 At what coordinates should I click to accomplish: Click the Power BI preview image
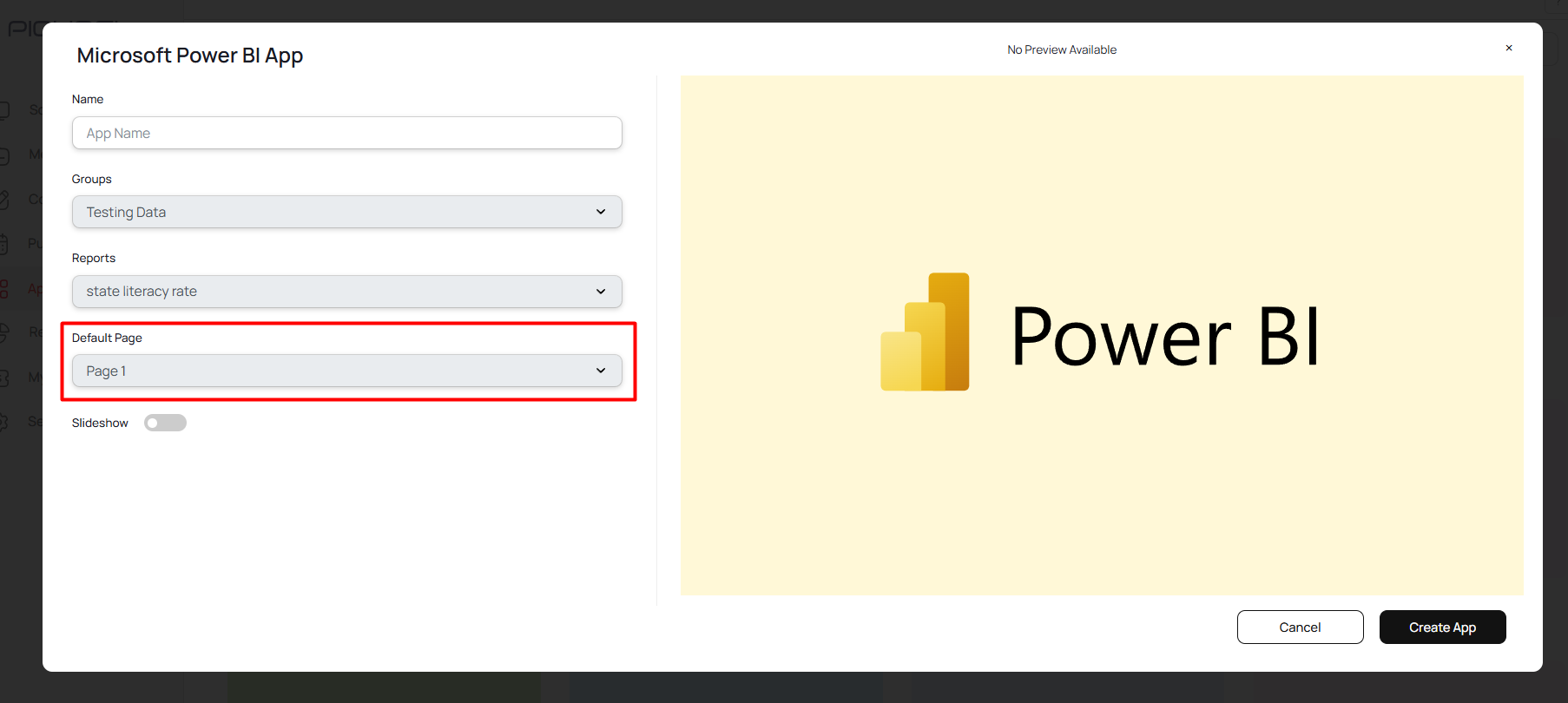pos(1102,335)
